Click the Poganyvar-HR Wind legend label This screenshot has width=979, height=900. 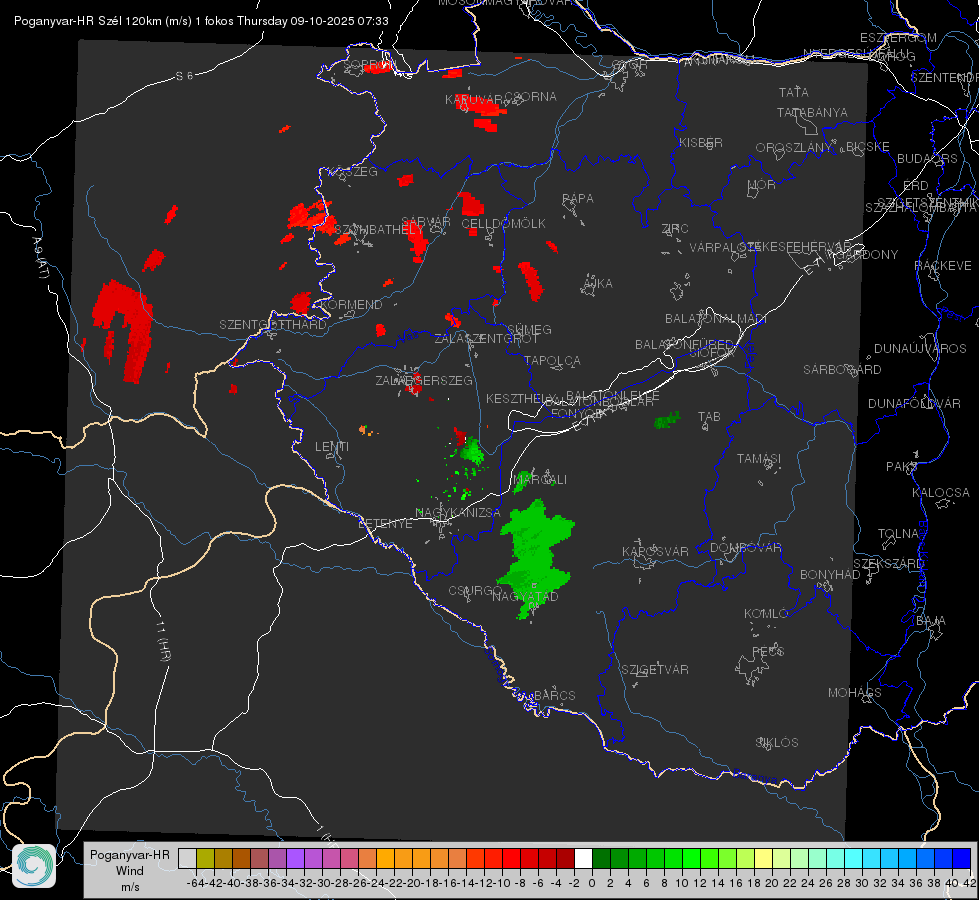(x=130, y=870)
